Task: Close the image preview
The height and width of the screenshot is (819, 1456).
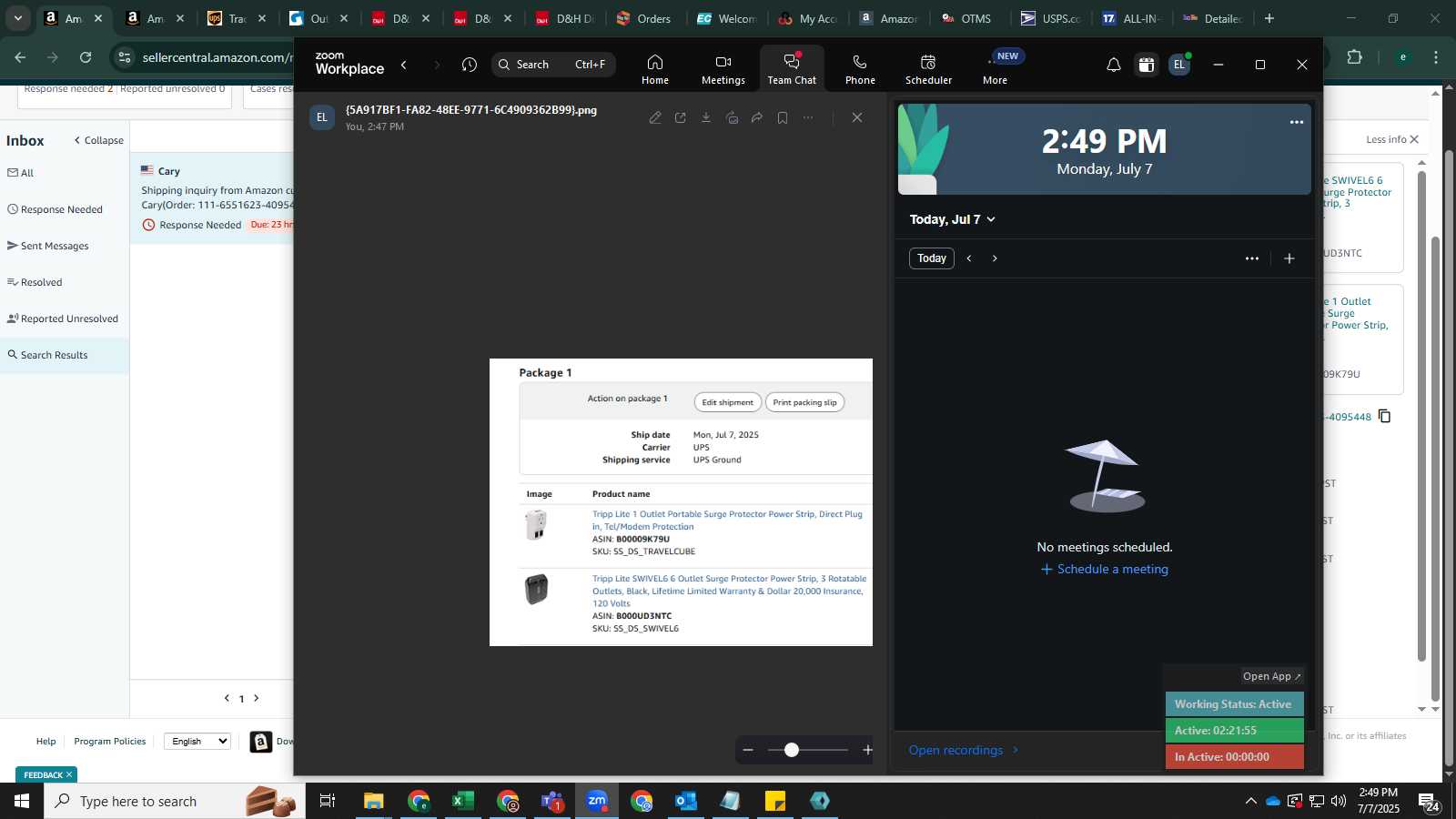Action: pos(857,117)
